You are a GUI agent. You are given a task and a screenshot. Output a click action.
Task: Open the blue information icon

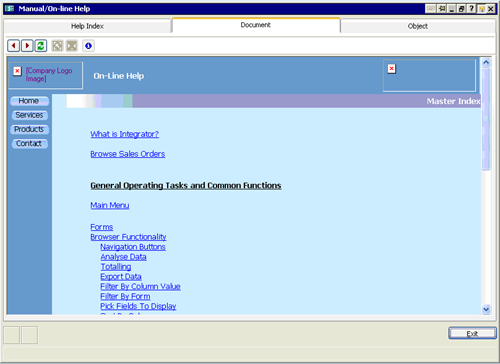(88, 46)
